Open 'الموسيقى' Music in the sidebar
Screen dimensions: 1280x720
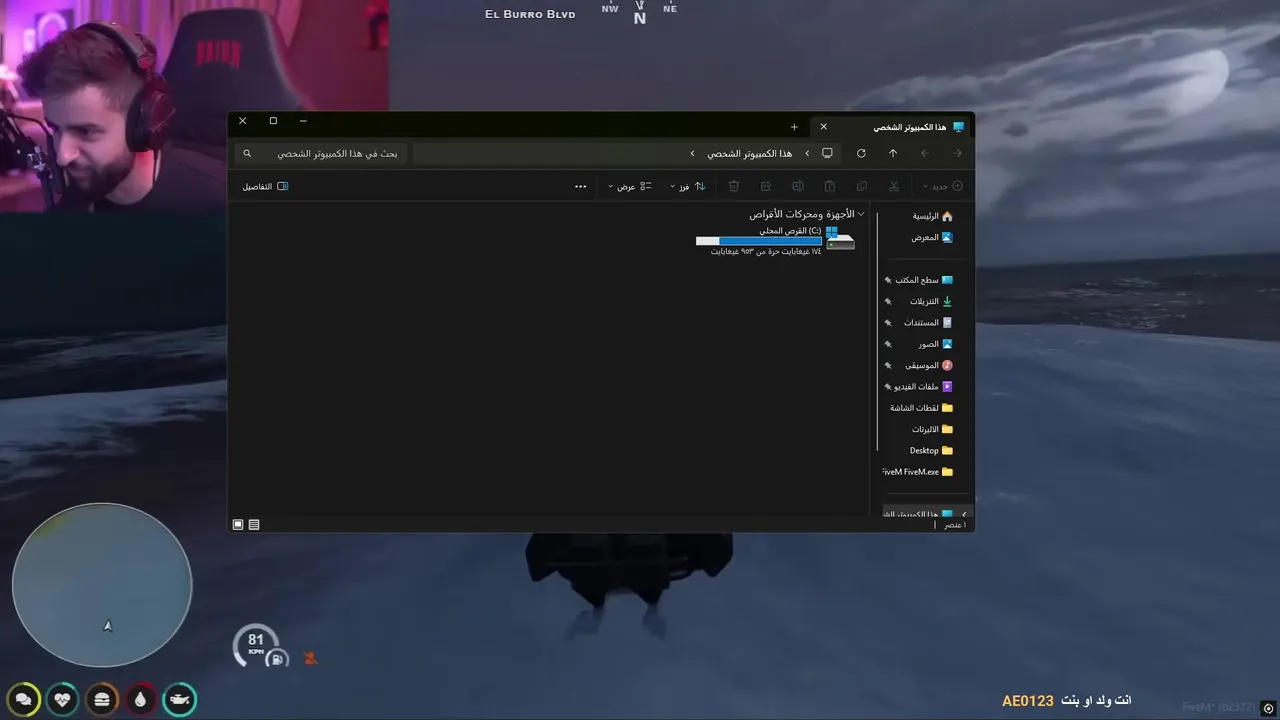coord(929,365)
